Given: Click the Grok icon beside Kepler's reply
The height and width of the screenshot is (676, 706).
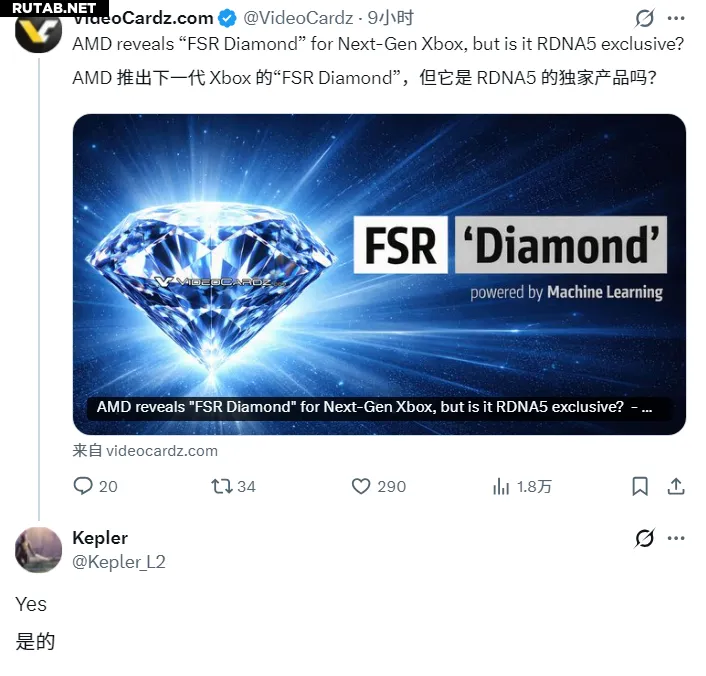Looking at the screenshot, I should (x=644, y=538).
